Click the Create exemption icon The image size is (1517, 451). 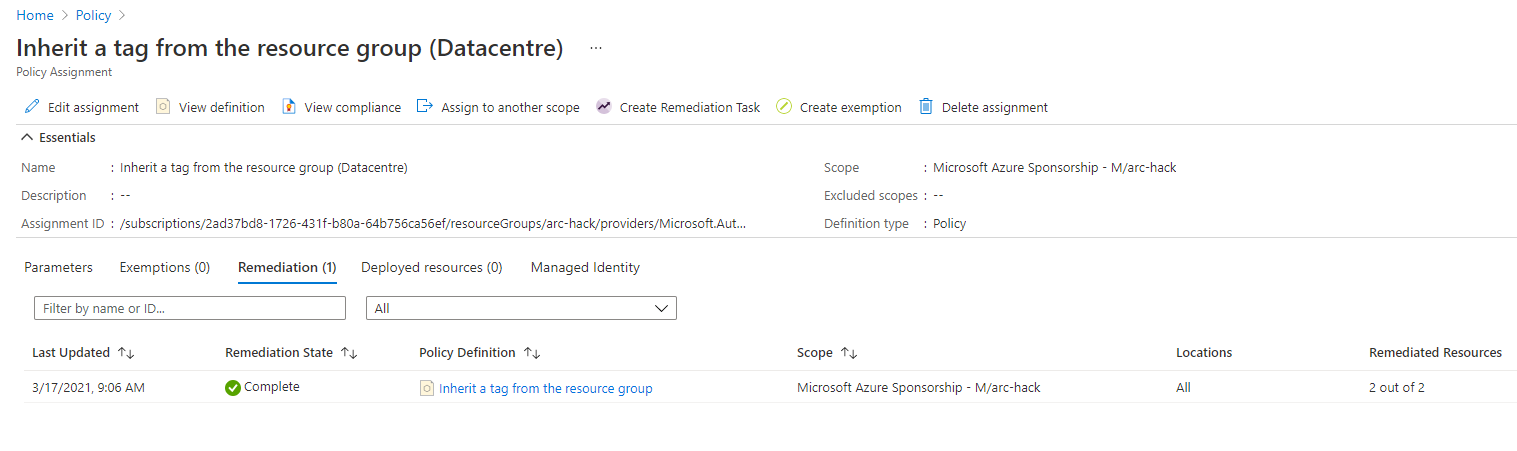click(x=784, y=107)
